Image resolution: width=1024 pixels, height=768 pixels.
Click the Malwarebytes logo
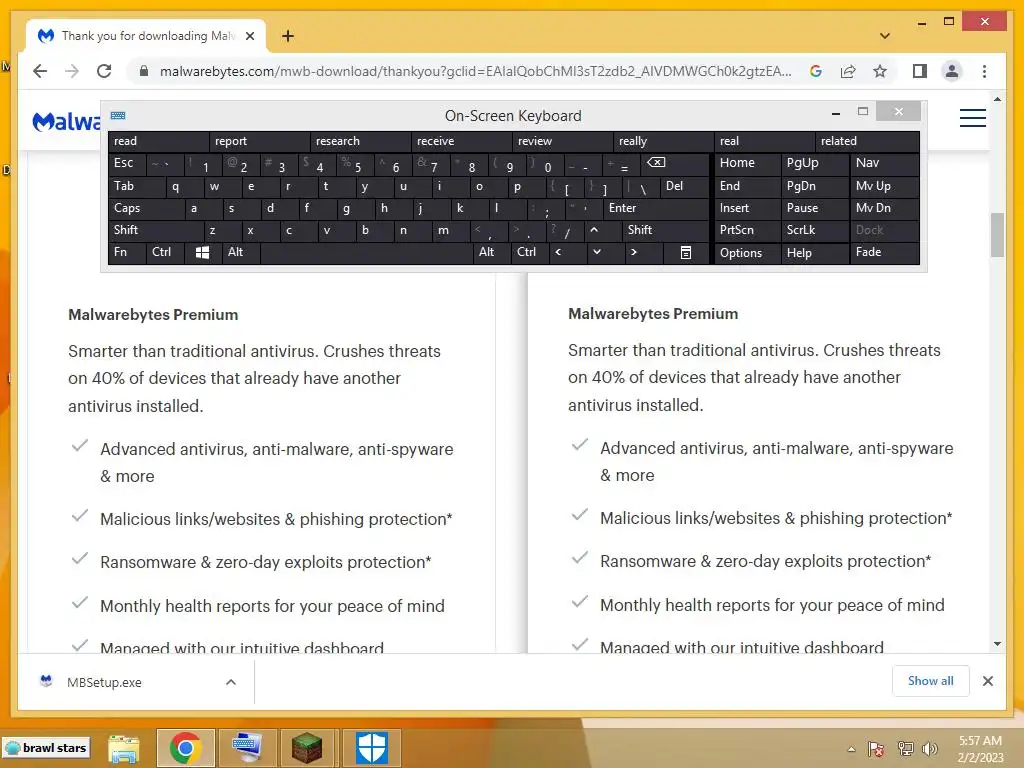67,121
